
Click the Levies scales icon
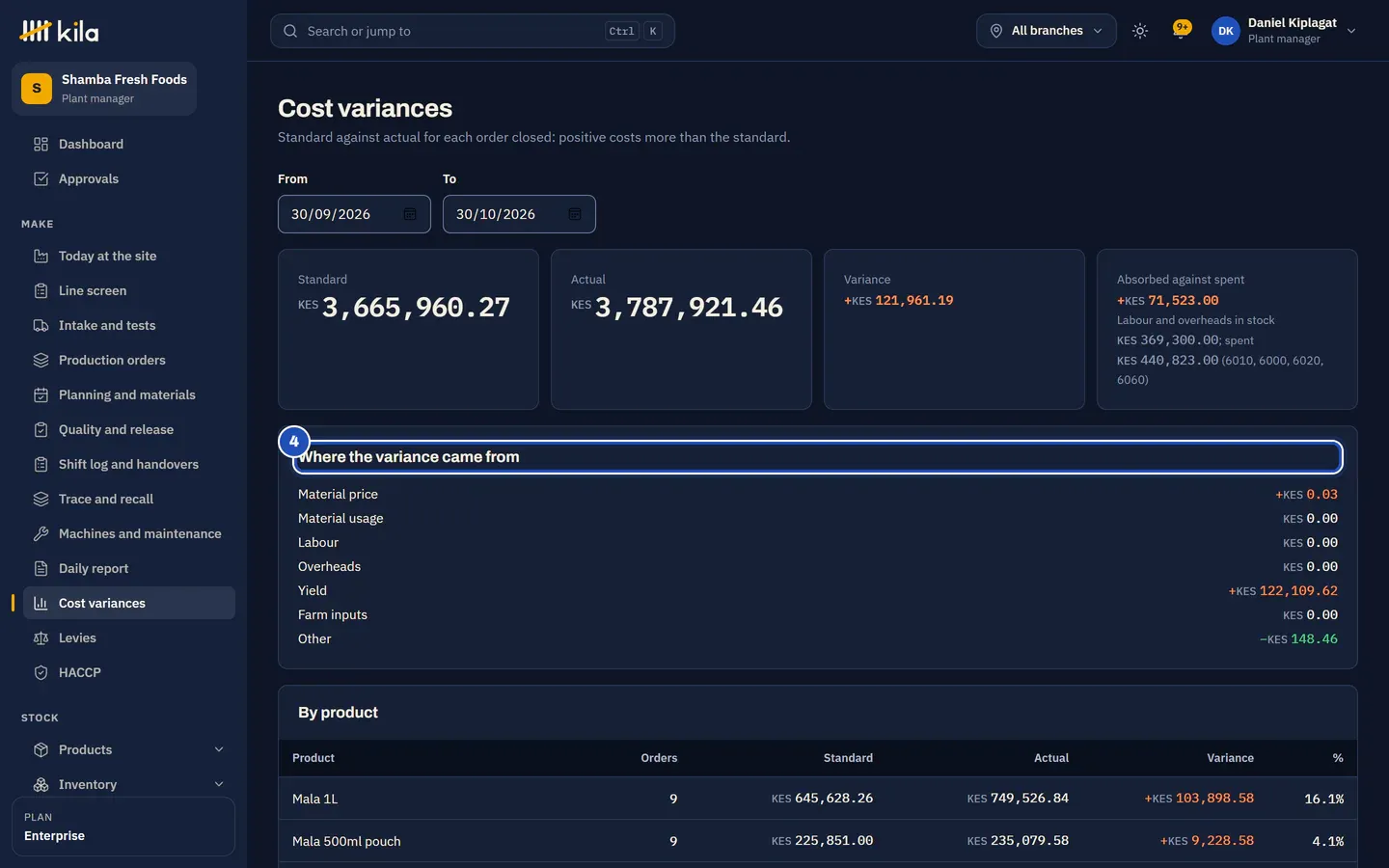pyautogui.click(x=41, y=637)
